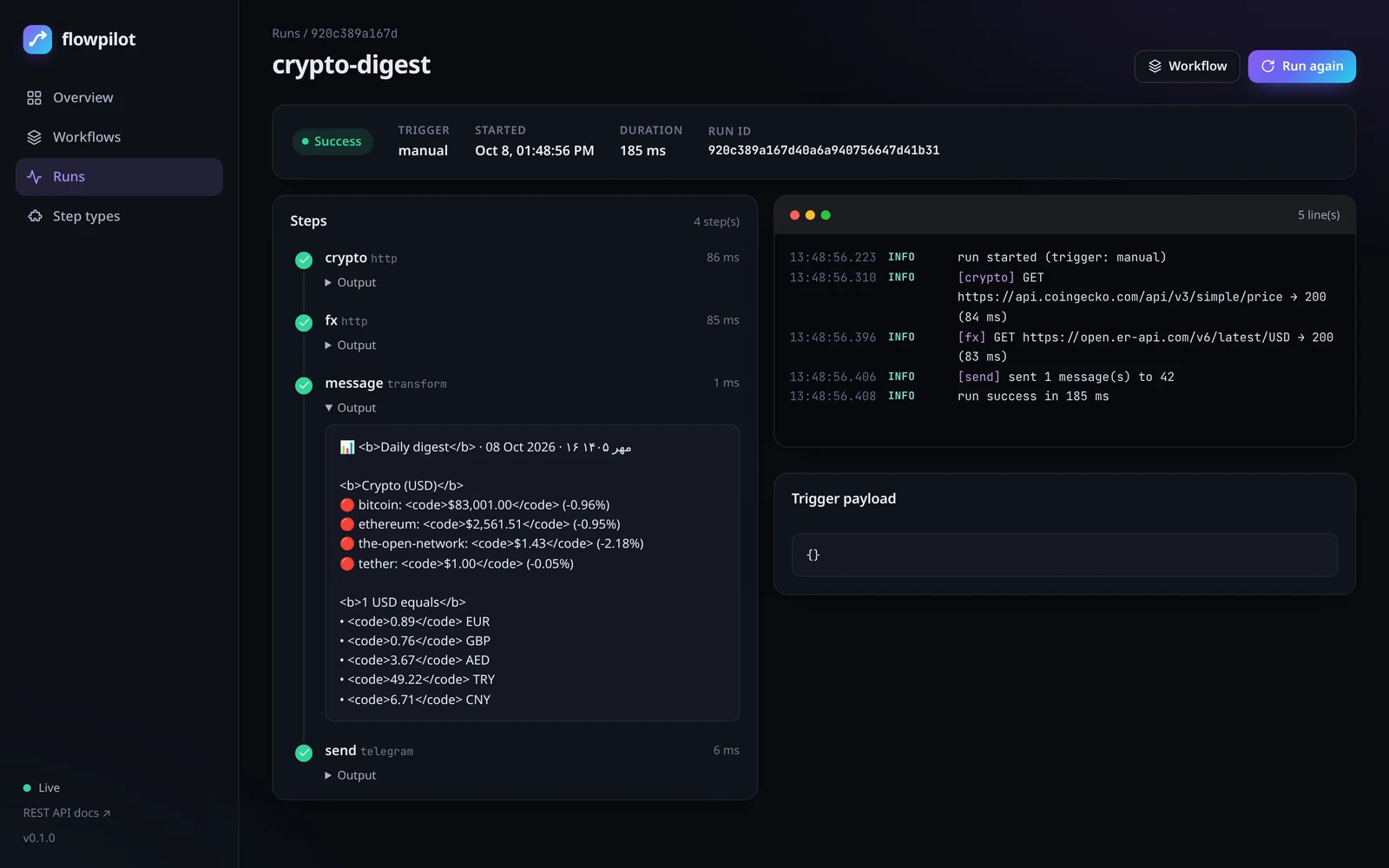Click the Step types puzzle icon

tap(34, 216)
